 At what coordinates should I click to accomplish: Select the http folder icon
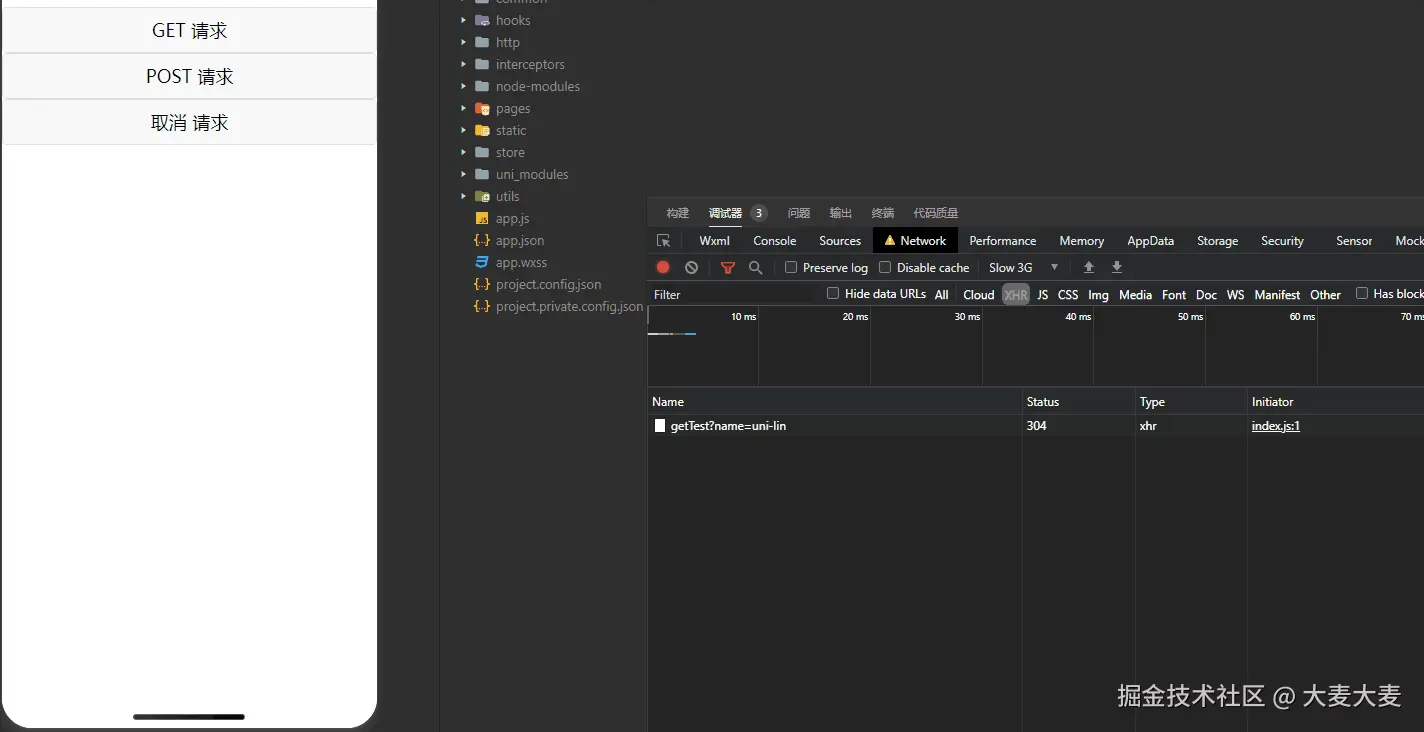click(482, 42)
